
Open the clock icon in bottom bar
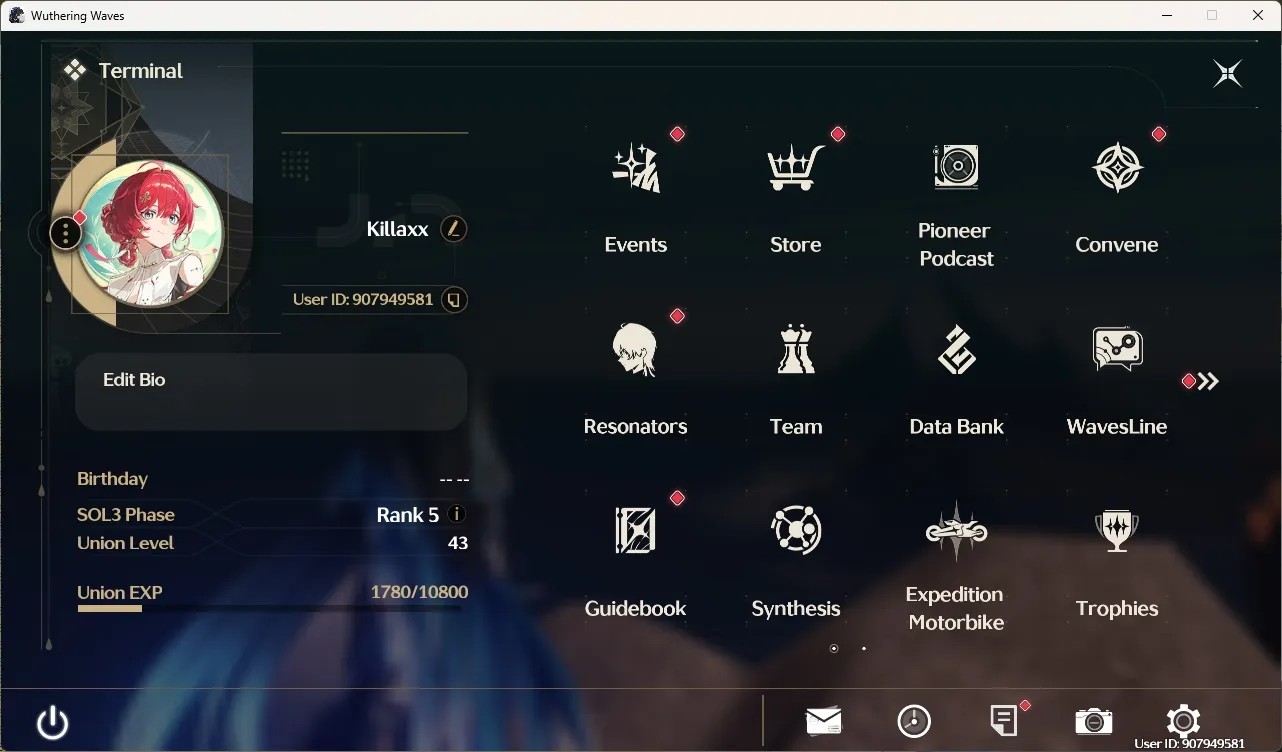tap(914, 721)
